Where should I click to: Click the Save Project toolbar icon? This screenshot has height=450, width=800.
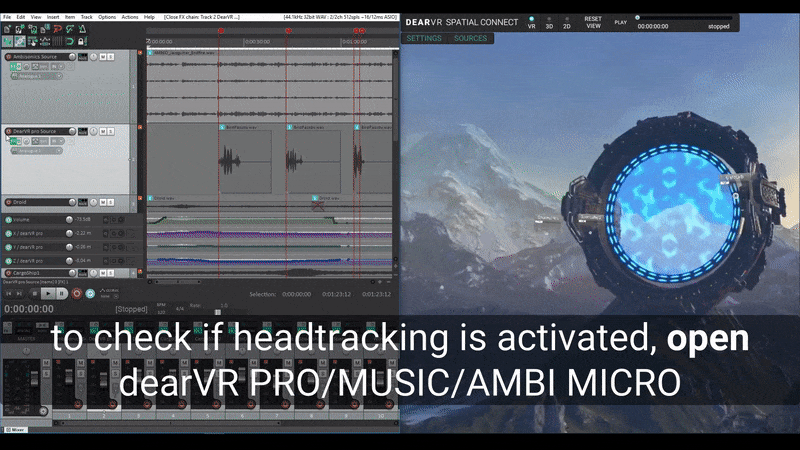33,29
